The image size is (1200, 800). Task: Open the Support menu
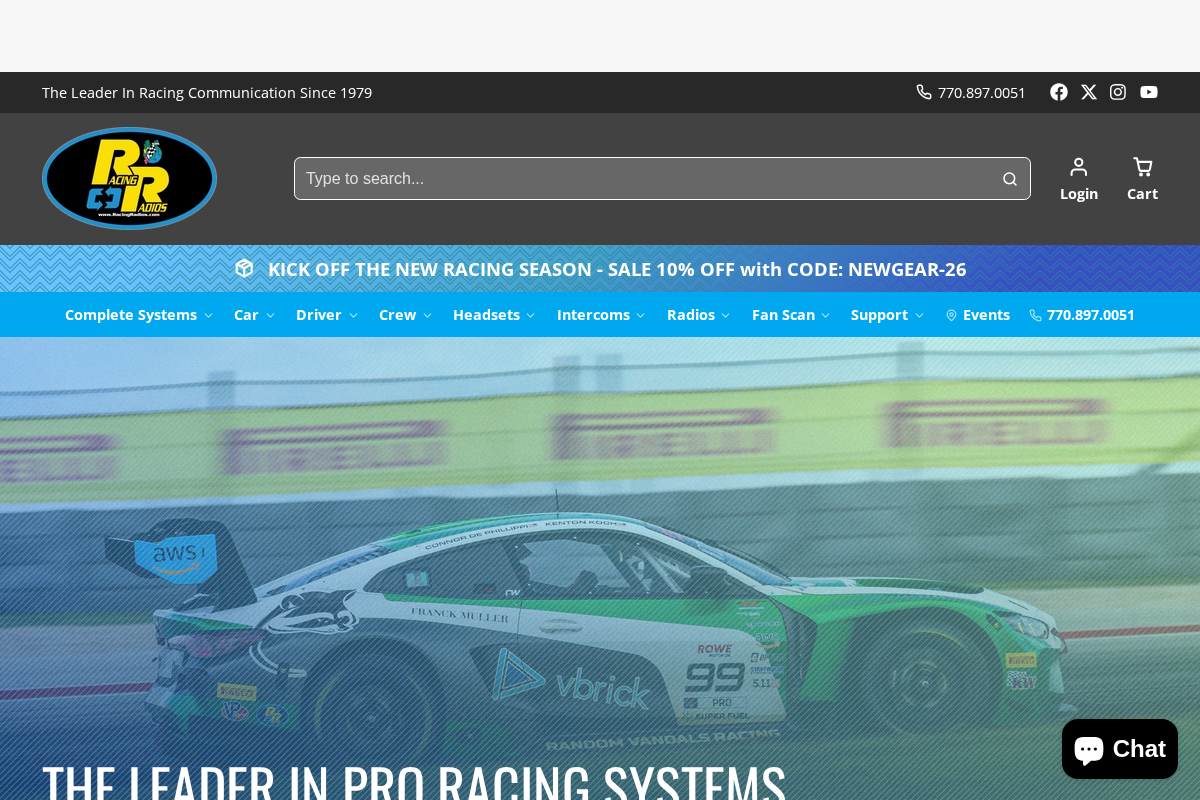879,314
